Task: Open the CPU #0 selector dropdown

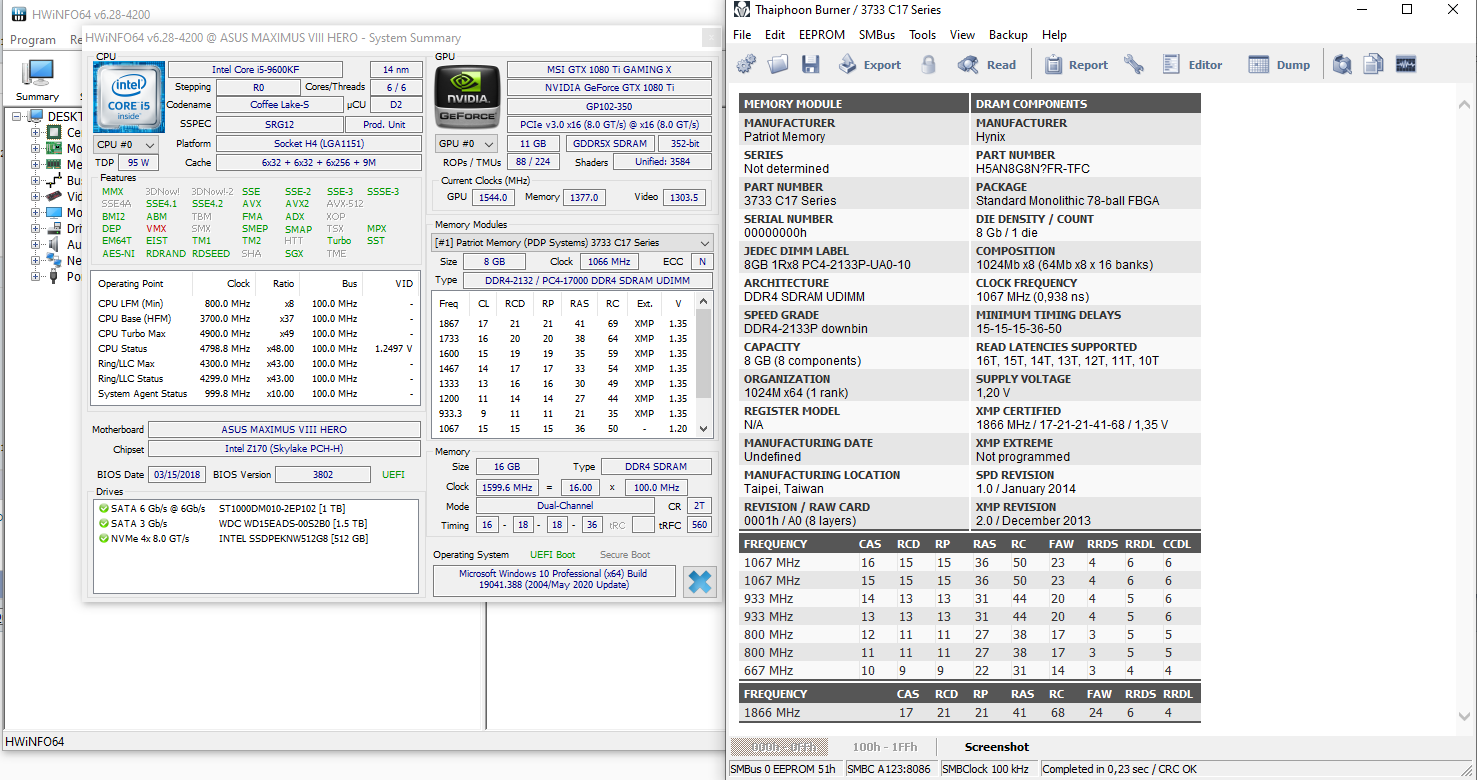Action: click(126, 144)
